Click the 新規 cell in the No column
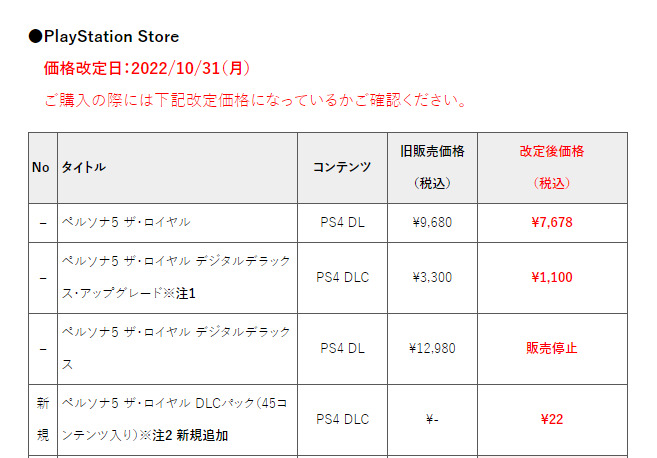Image resolution: width=657 pixels, height=458 pixels. pyautogui.click(x=43, y=419)
